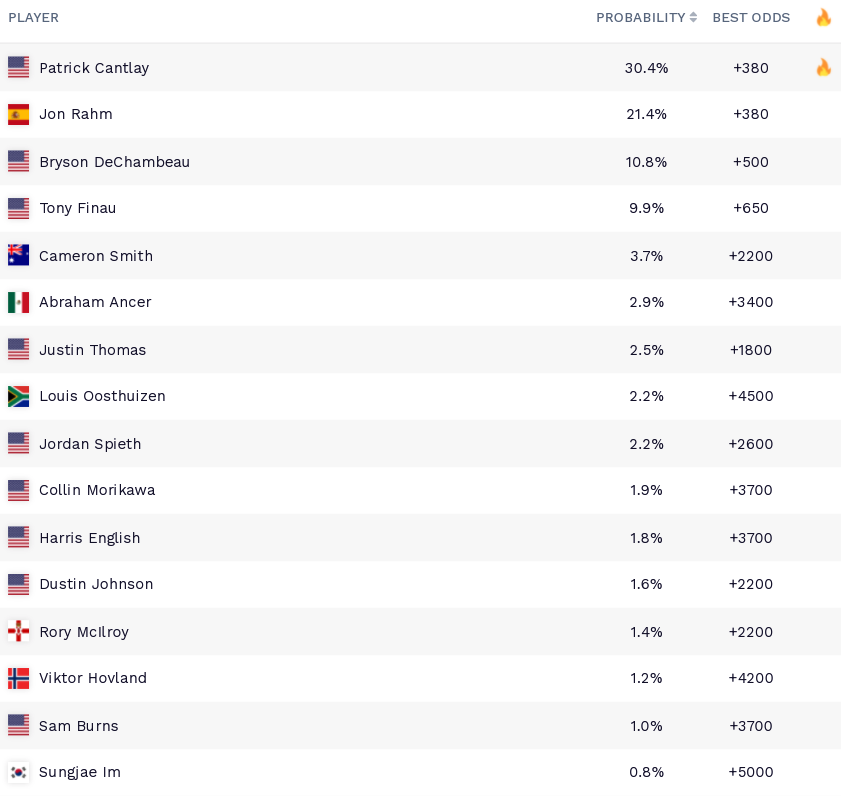This screenshot has height=796, width=841.
Task: Select Harris English row name
Action: click(90, 538)
